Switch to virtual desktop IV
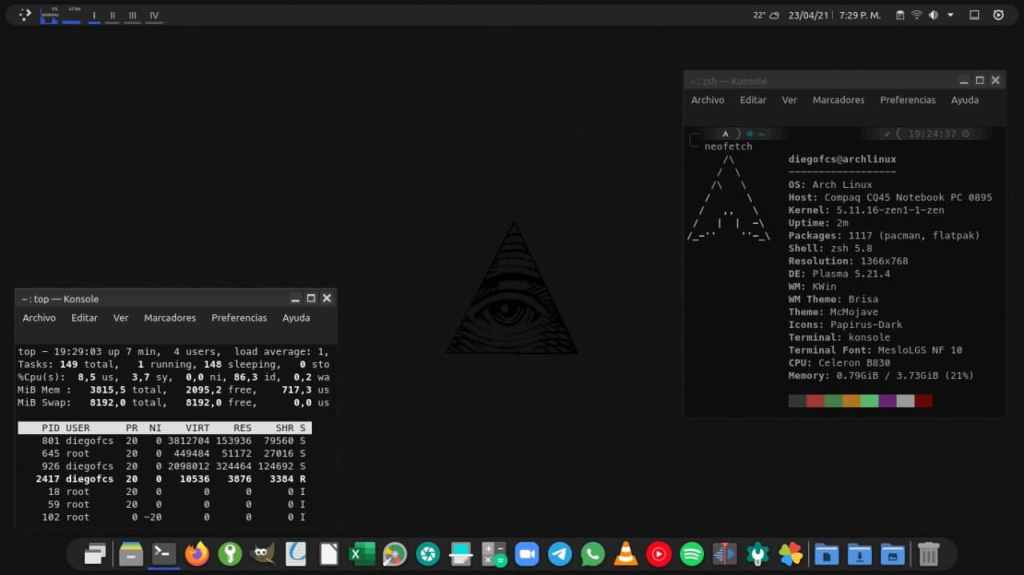 (x=154, y=16)
